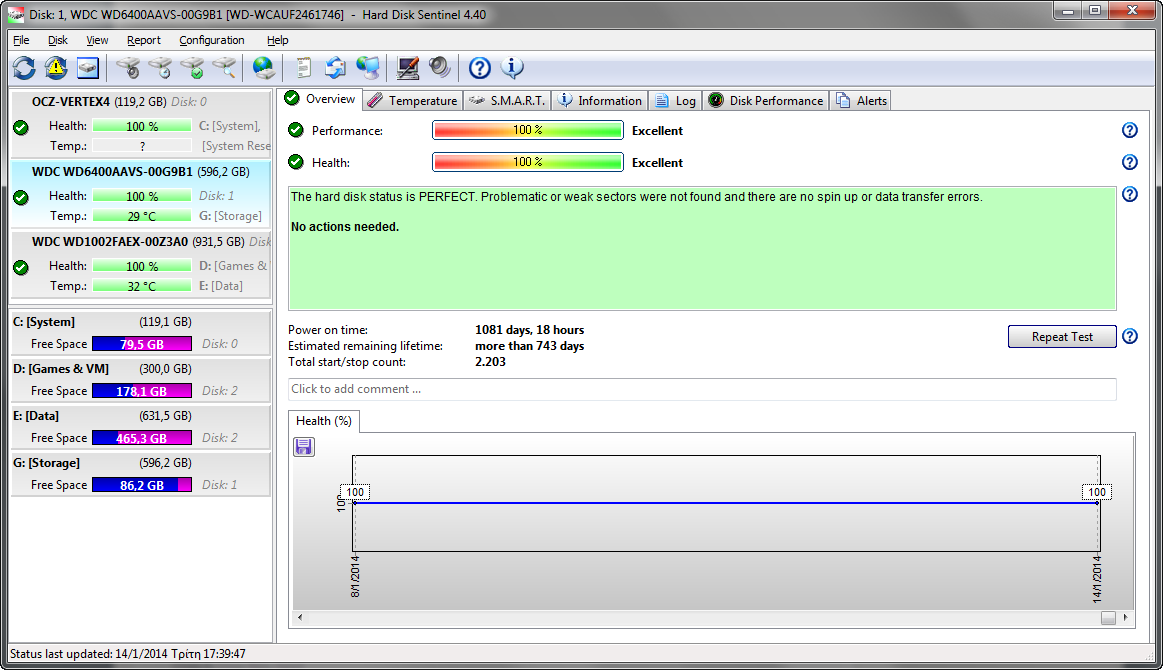Viewport: 1163px width, 670px height.
Task: Select the WDC WD1002FAEX-00Z3A0 disk entry
Action: (141, 264)
